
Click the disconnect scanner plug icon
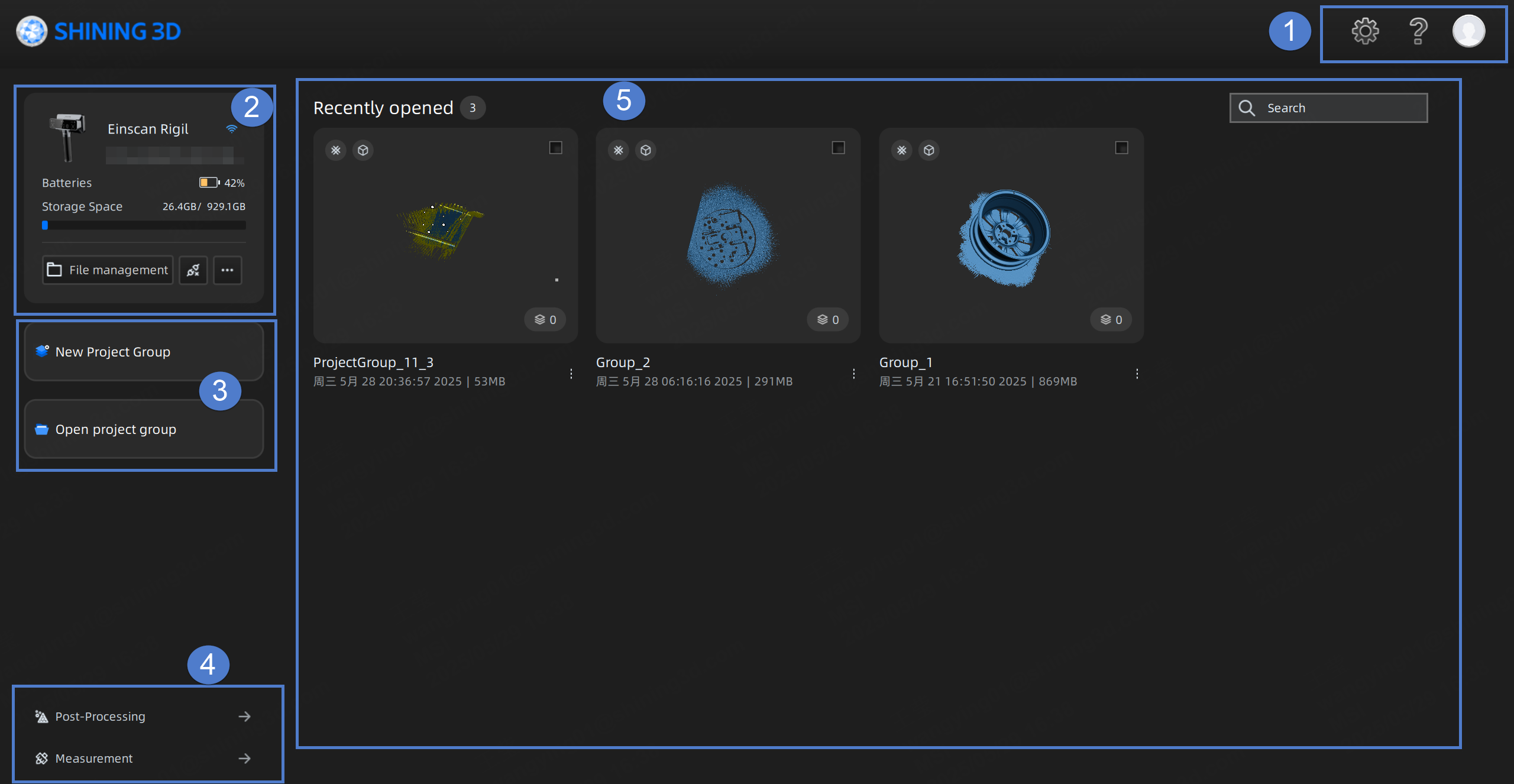(x=193, y=270)
